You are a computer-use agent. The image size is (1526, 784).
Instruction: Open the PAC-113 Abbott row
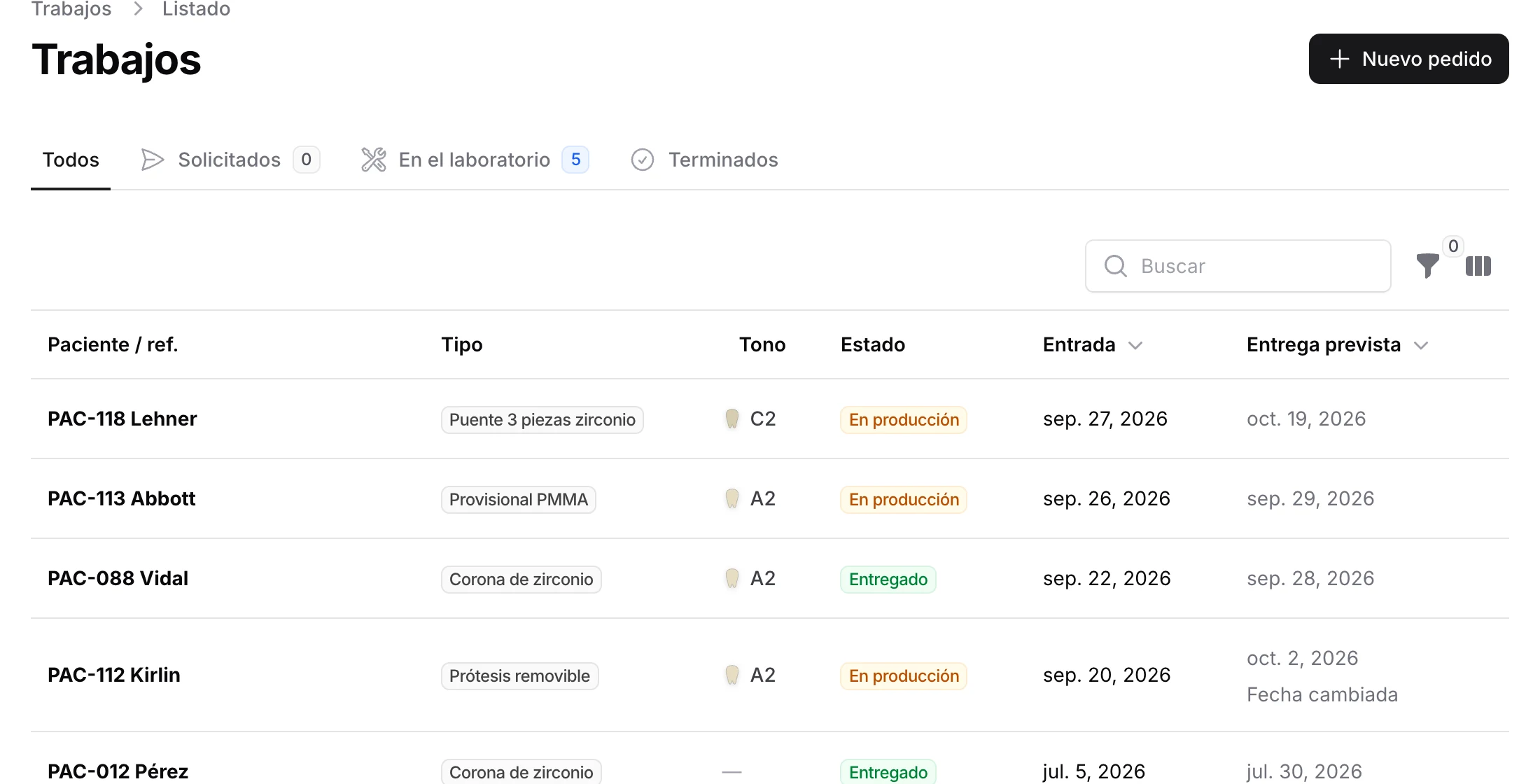pyautogui.click(x=770, y=498)
